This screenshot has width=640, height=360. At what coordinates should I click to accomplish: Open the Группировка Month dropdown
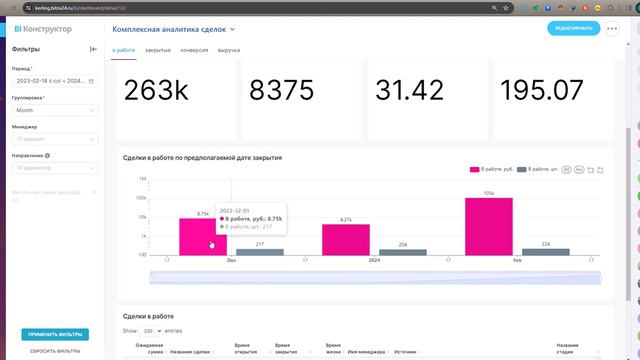click(55, 110)
